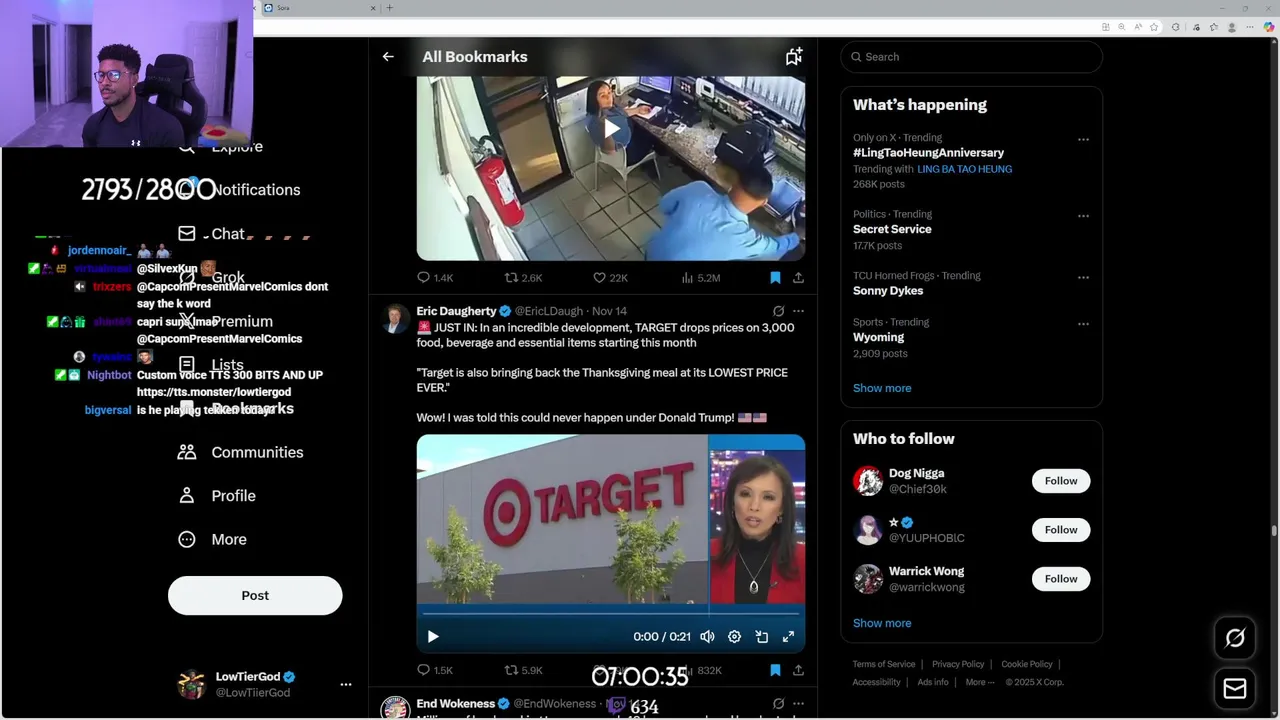Open the browser Copilot icon
The image size is (1280, 720).
1269,27
